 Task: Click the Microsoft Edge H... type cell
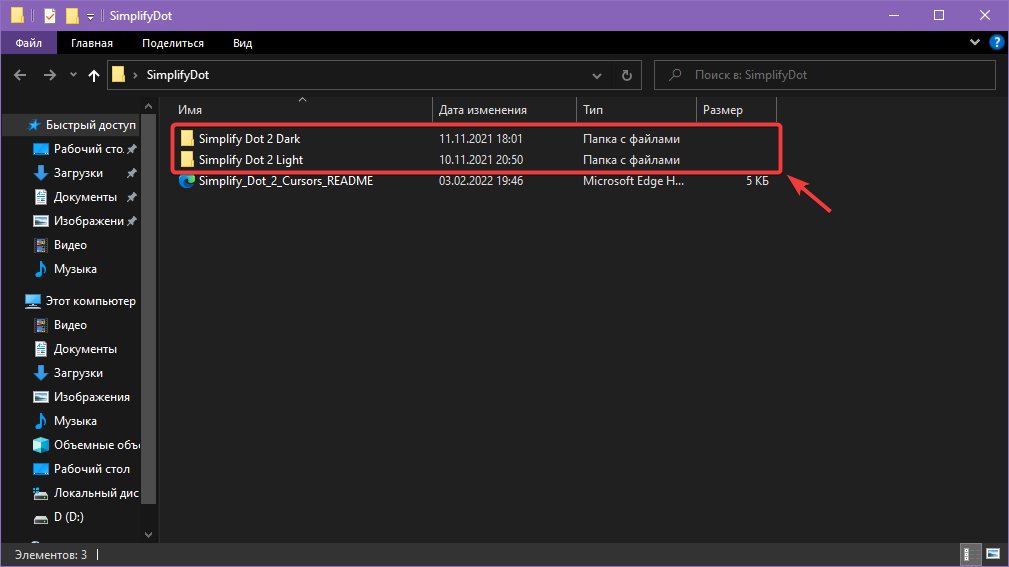[633, 181]
